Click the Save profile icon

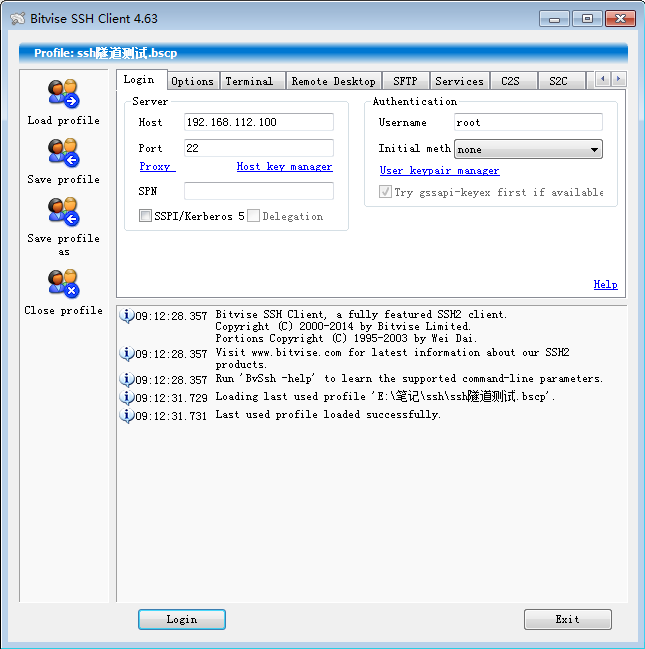(x=63, y=153)
